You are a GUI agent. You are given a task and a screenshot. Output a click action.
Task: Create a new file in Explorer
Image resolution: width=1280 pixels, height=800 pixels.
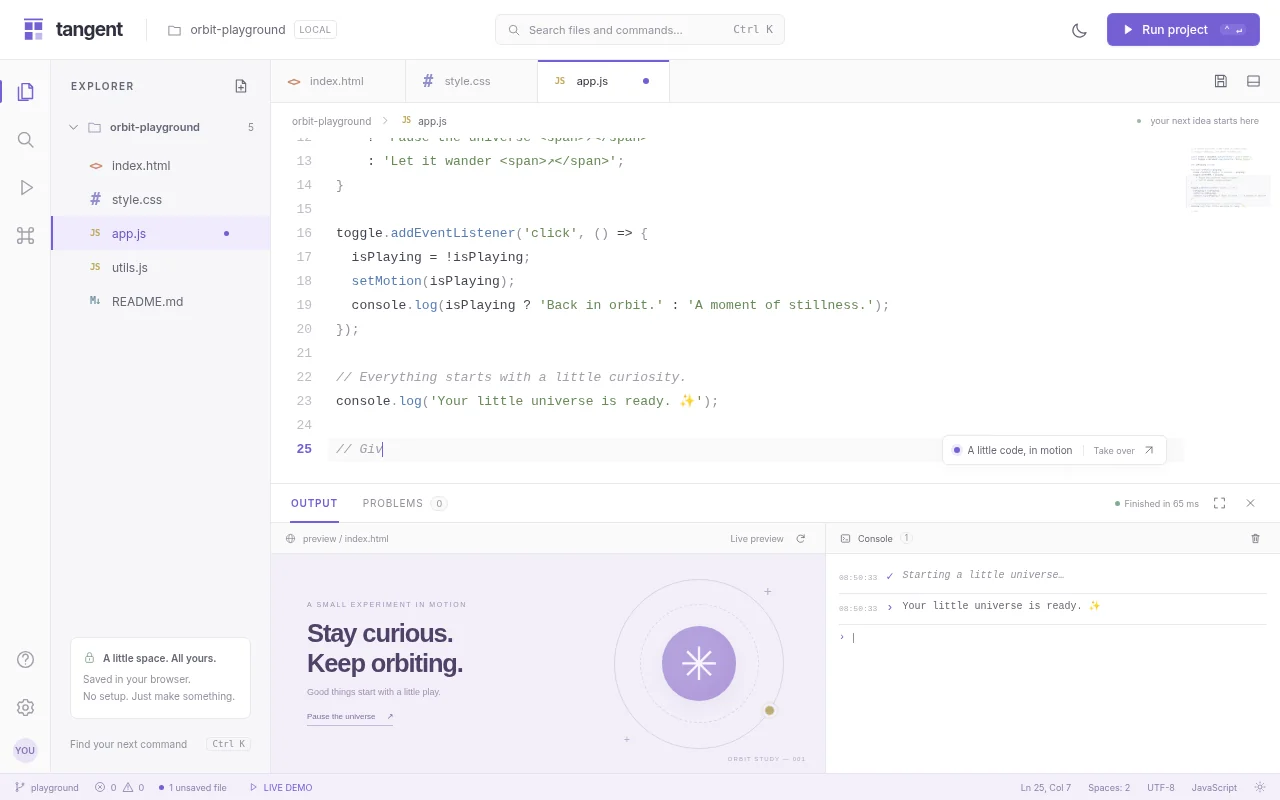pyautogui.click(x=241, y=86)
